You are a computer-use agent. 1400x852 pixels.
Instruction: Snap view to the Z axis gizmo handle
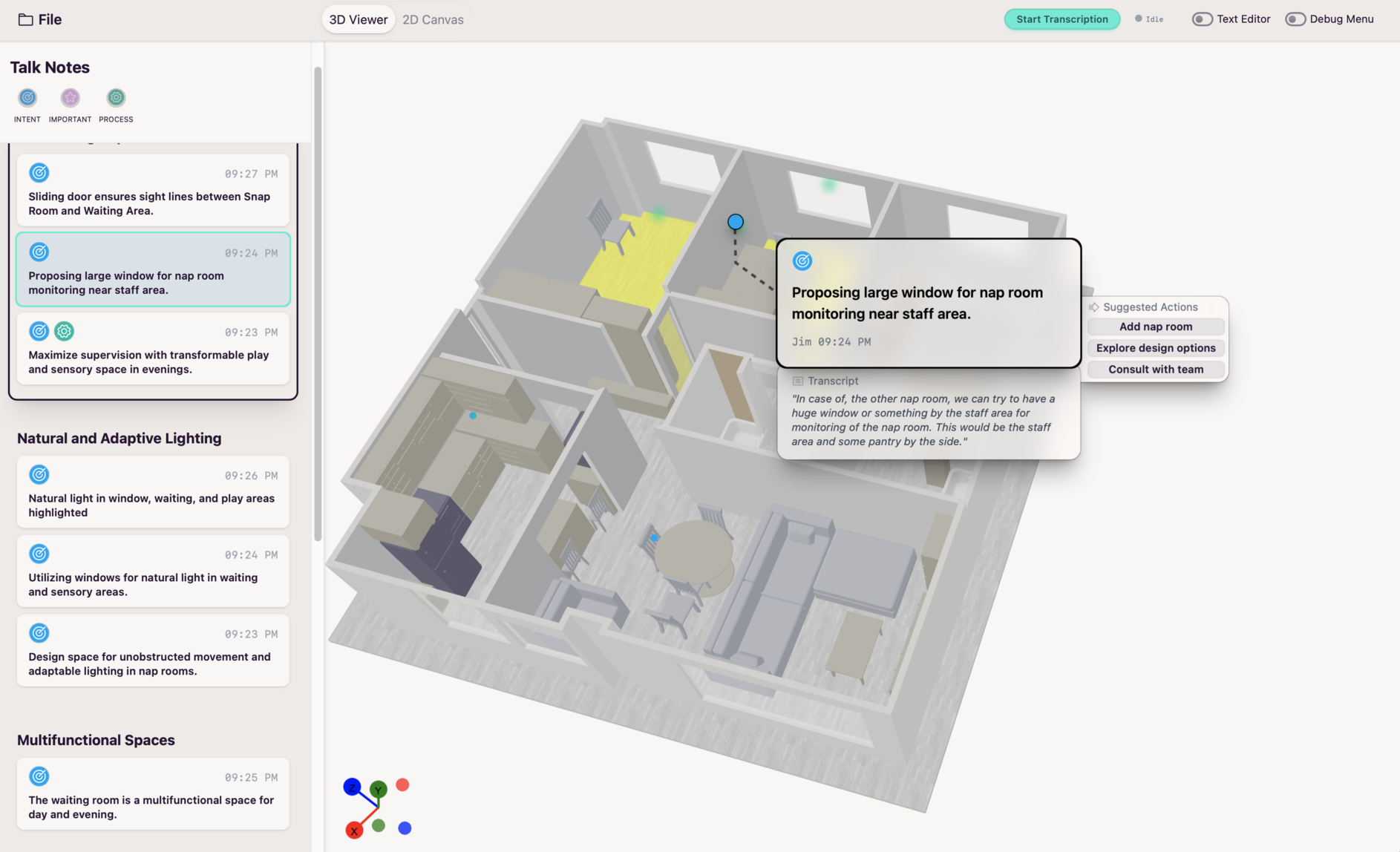[352, 787]
